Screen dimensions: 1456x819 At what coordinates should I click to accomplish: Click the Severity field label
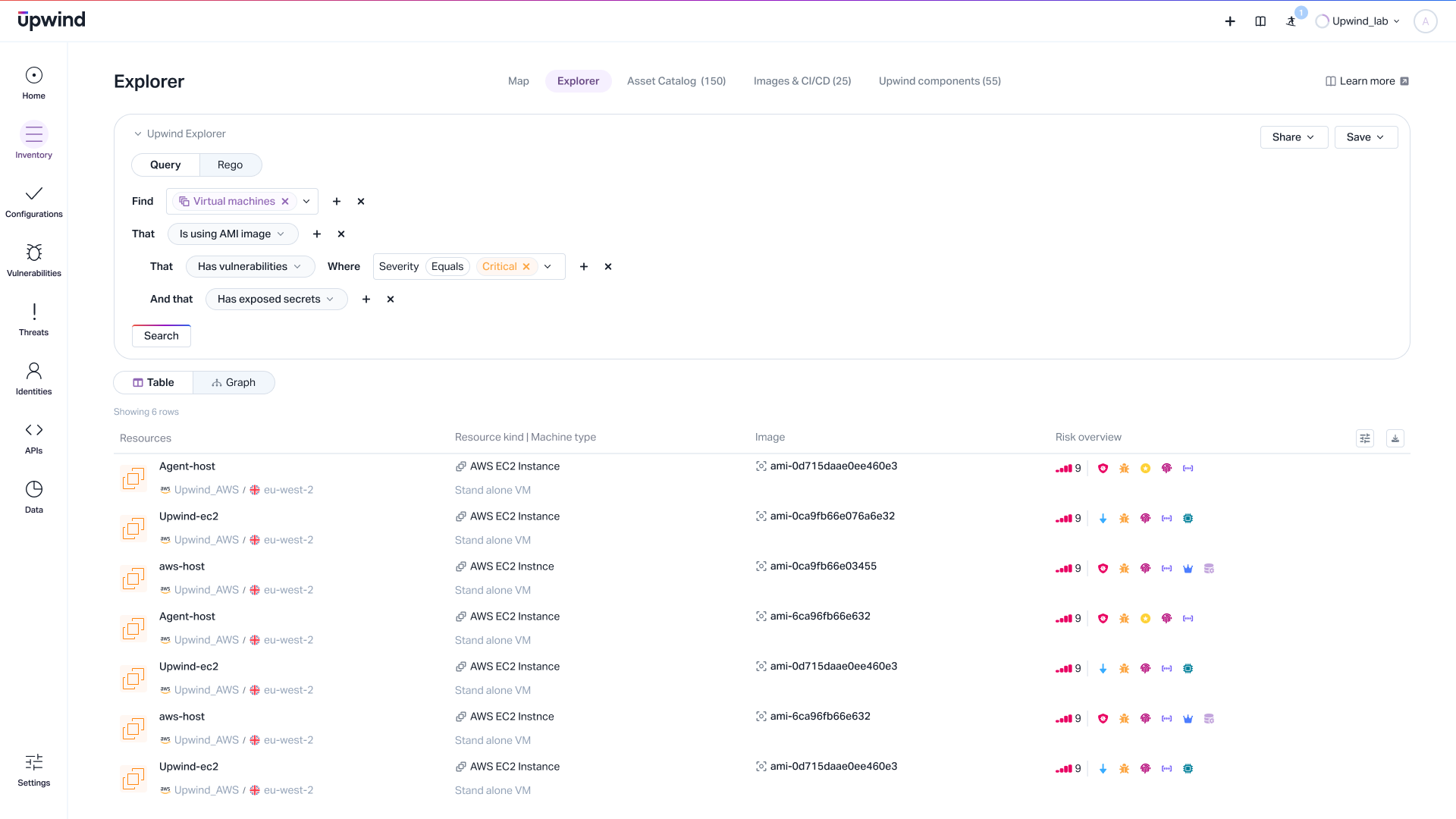click(399, 267)
